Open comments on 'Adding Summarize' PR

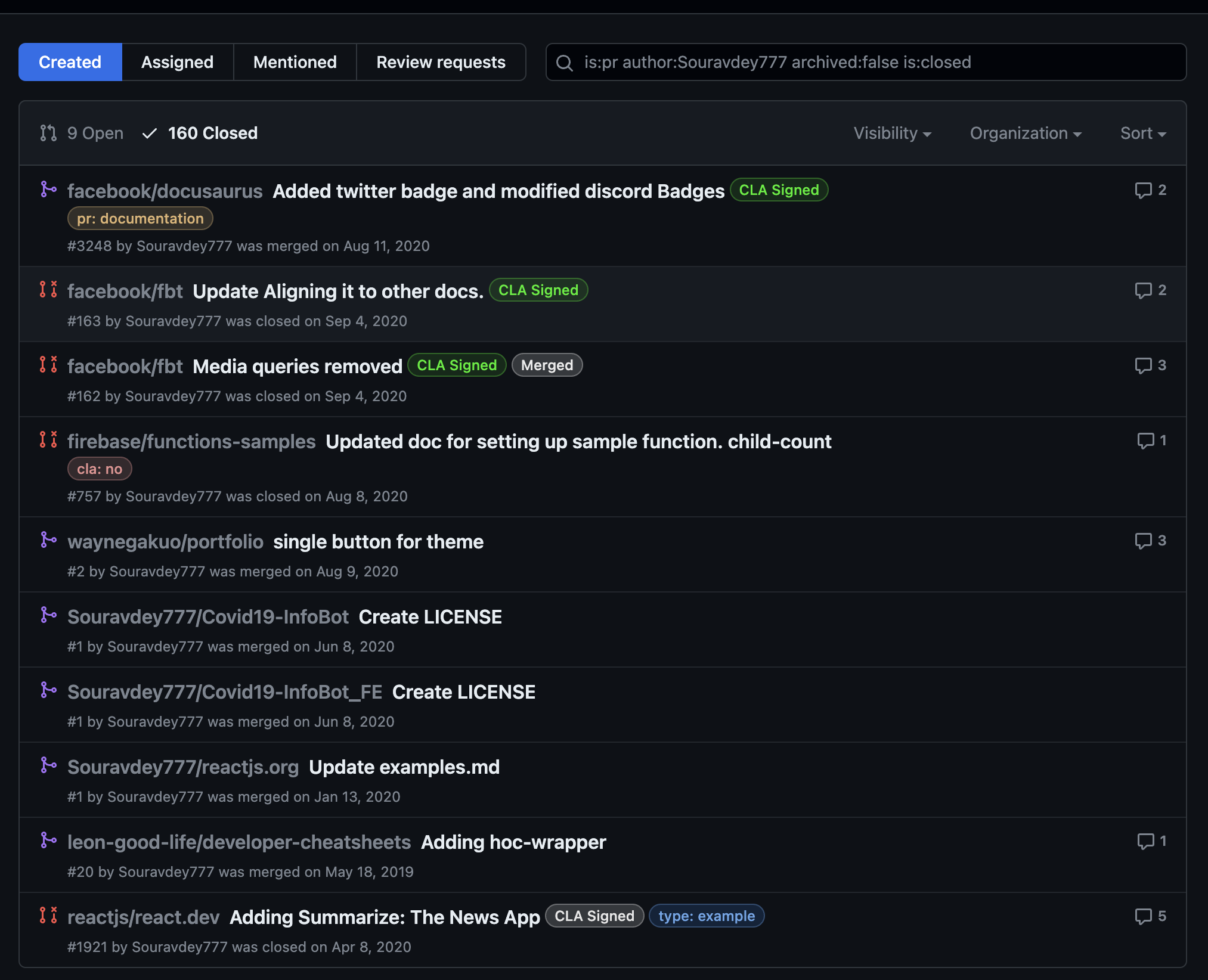tap(1151, 916)
